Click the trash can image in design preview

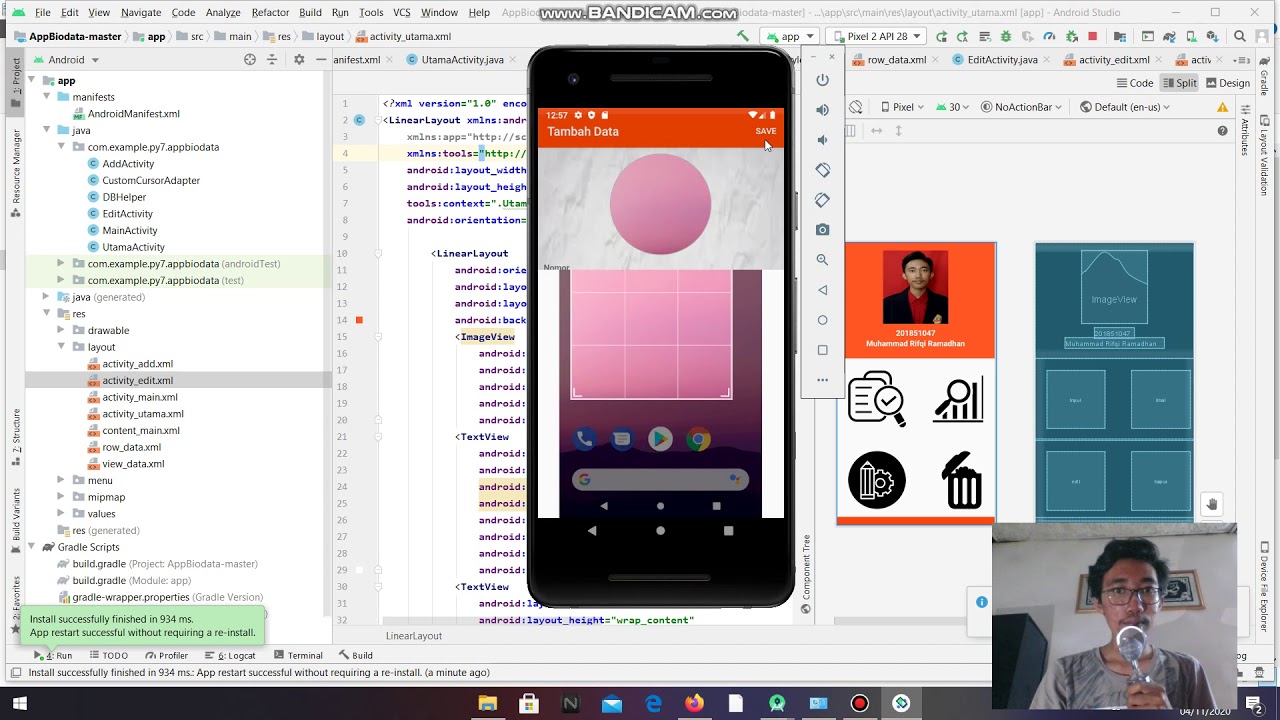(x=961, y=480)
